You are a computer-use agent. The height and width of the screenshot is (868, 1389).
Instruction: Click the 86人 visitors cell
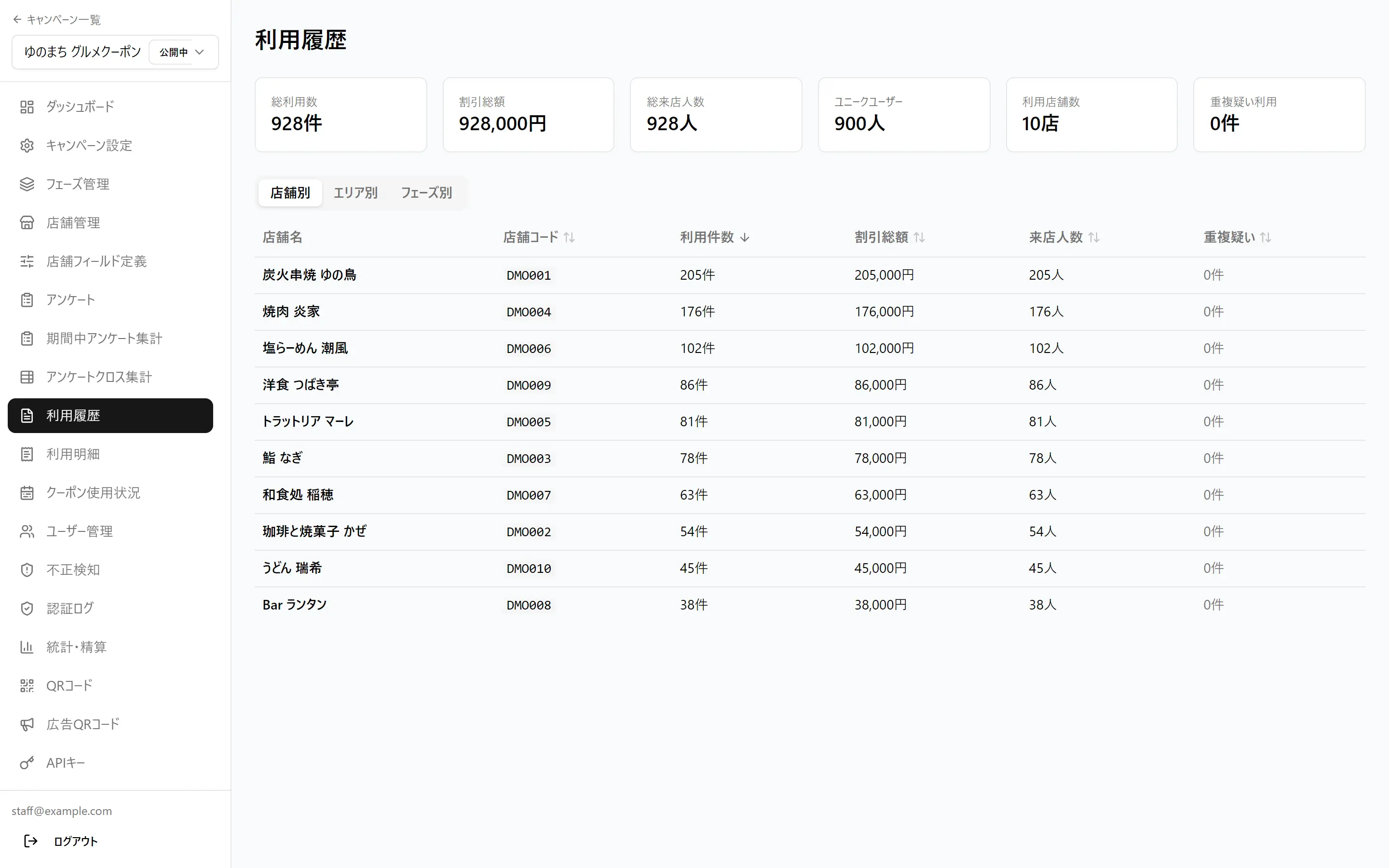pyautogui.click(x=1042, y=385)
